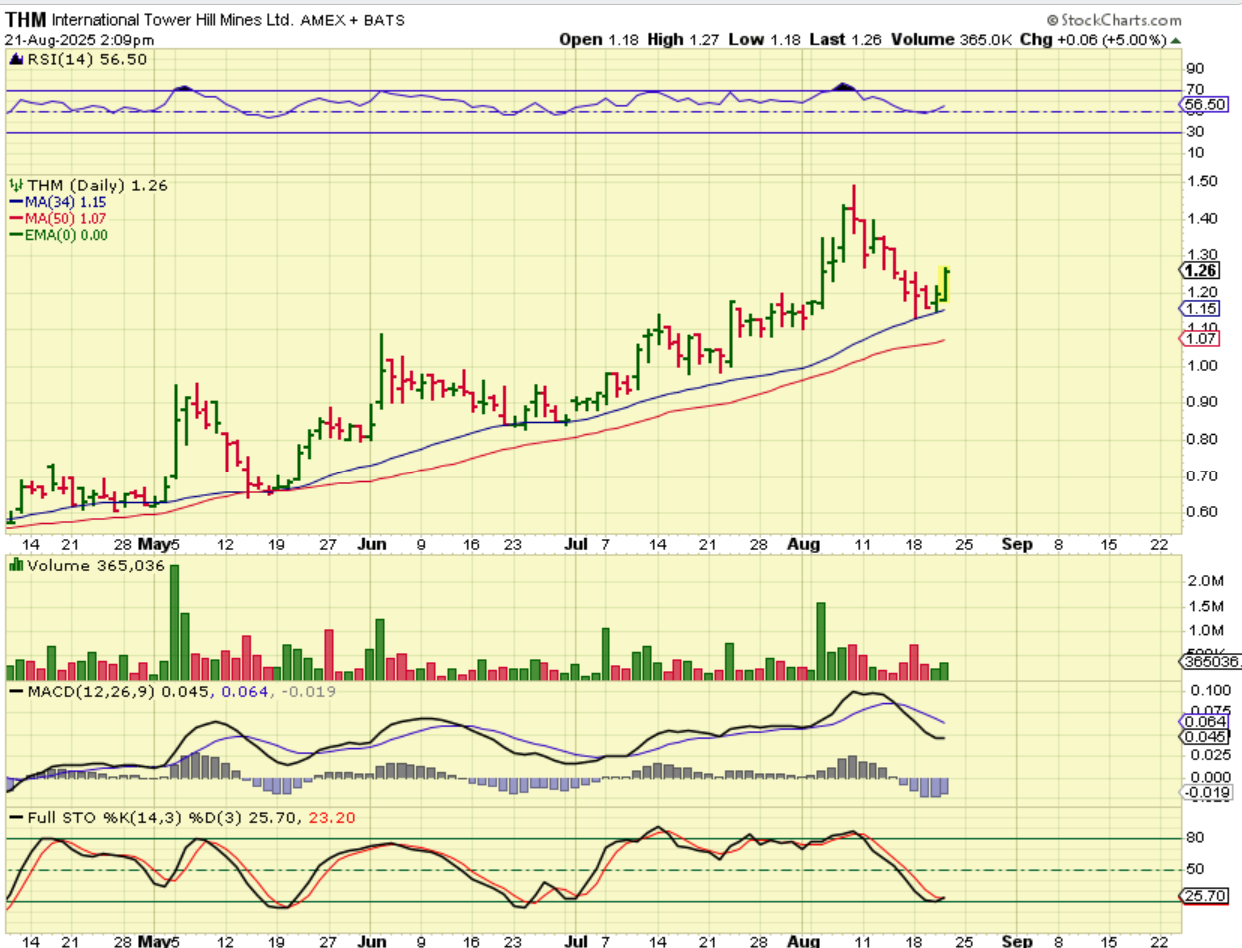
Task: Click the yellow highlighted latest price bar
Action: pos(944,285)
